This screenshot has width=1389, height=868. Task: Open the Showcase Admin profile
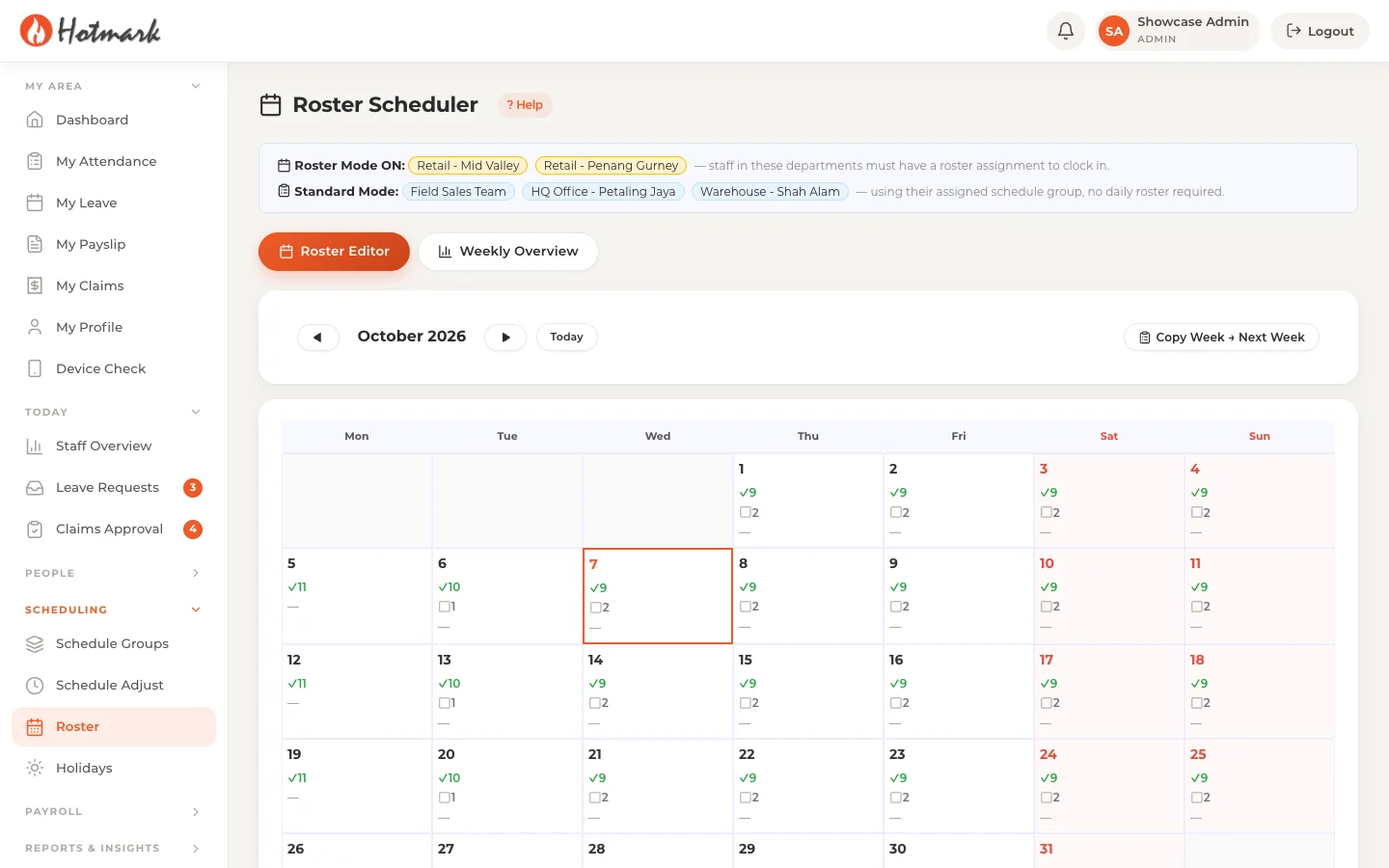(1177, 31)
